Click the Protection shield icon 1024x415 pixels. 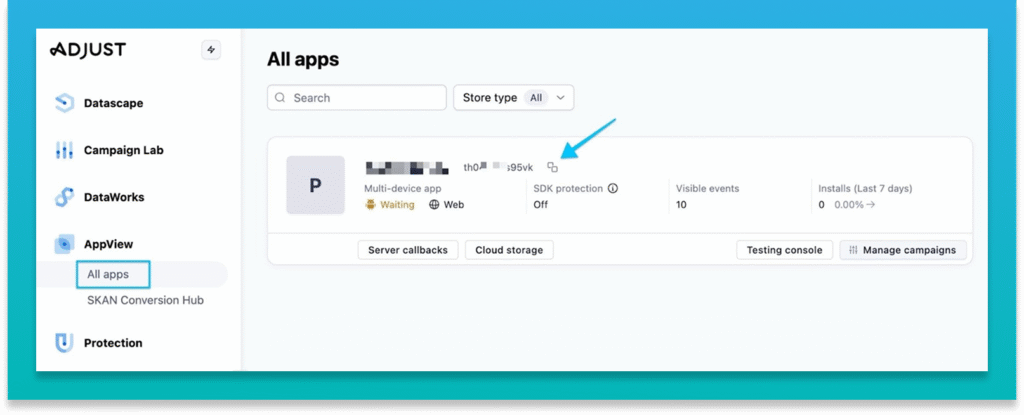(x=64, y=343)
